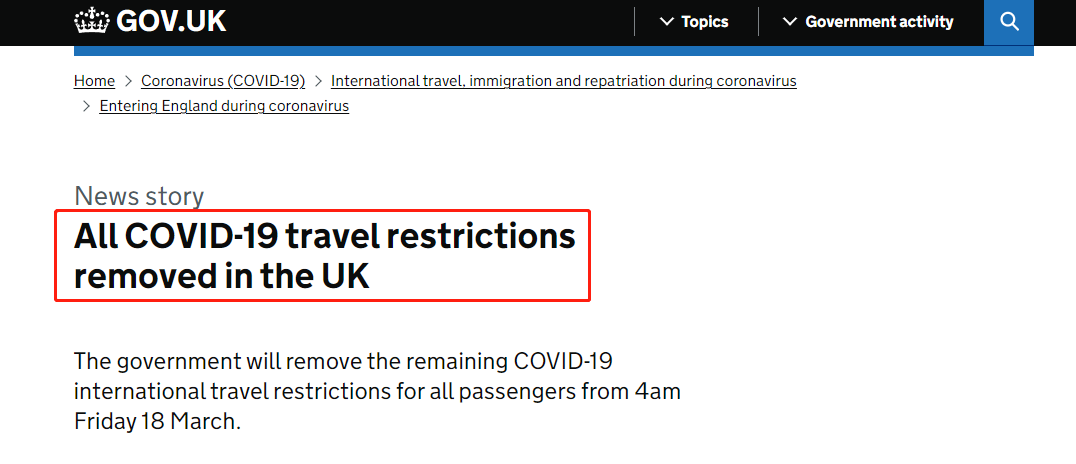
Task: Open the search magnifier icon
Action: 1009,21
